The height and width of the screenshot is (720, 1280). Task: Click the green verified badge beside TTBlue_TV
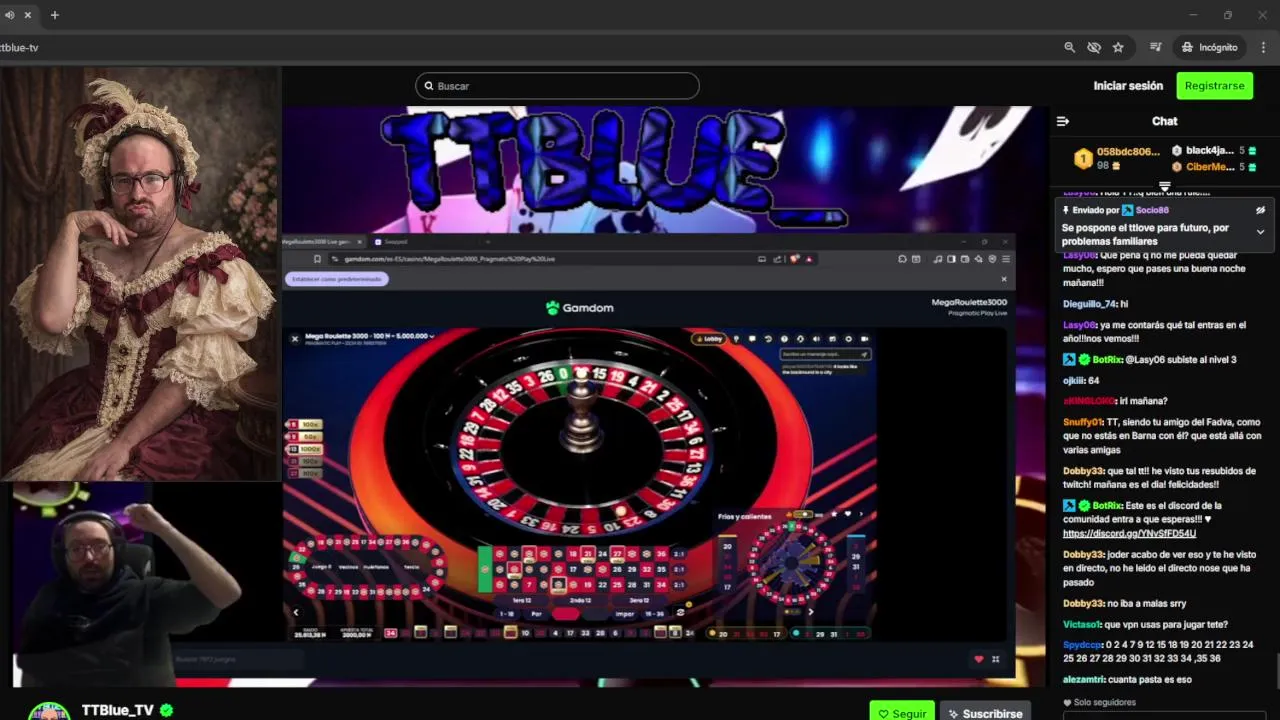(x=167, y=710)
